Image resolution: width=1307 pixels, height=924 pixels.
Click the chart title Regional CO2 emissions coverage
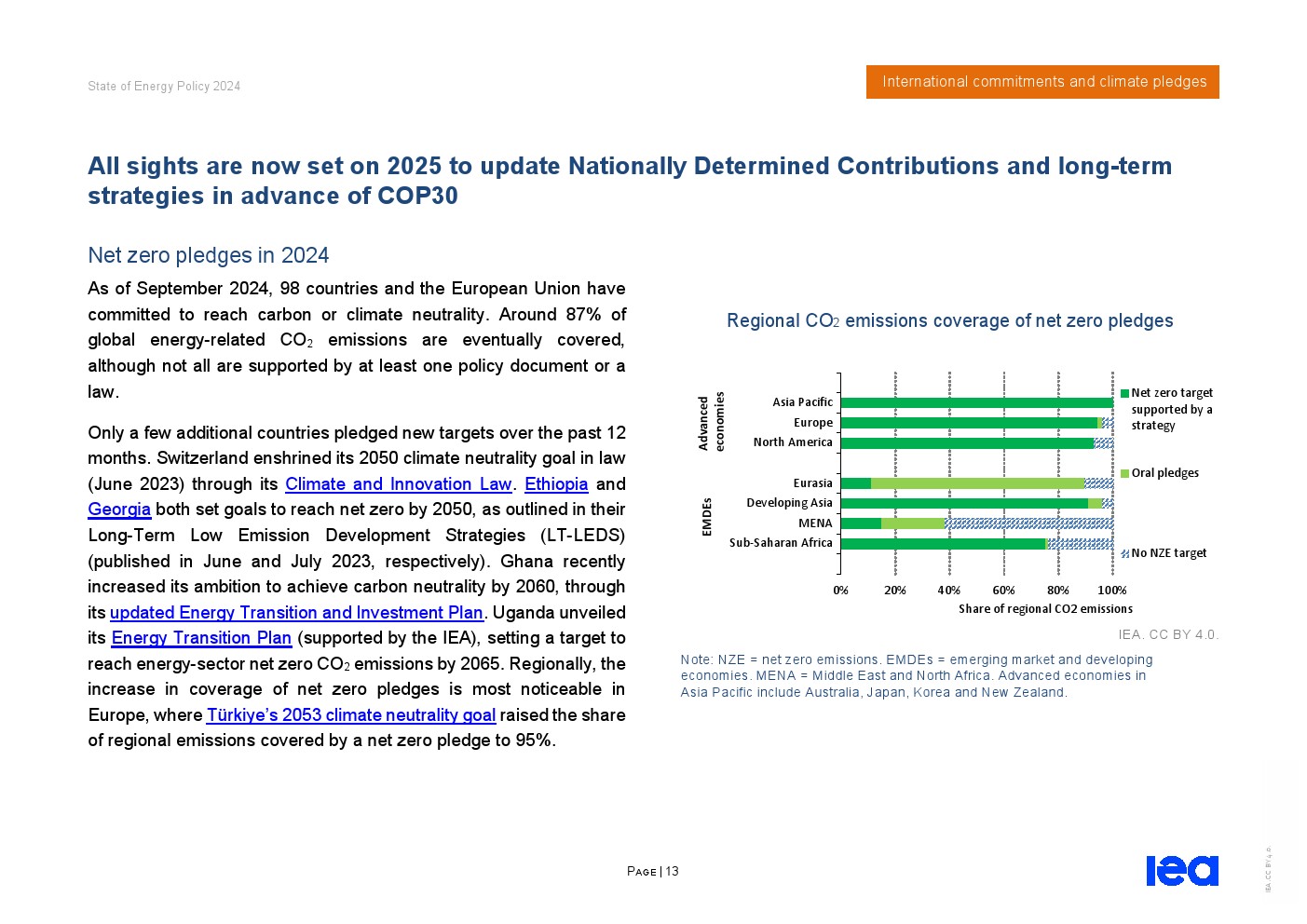[x=949, y=321]
